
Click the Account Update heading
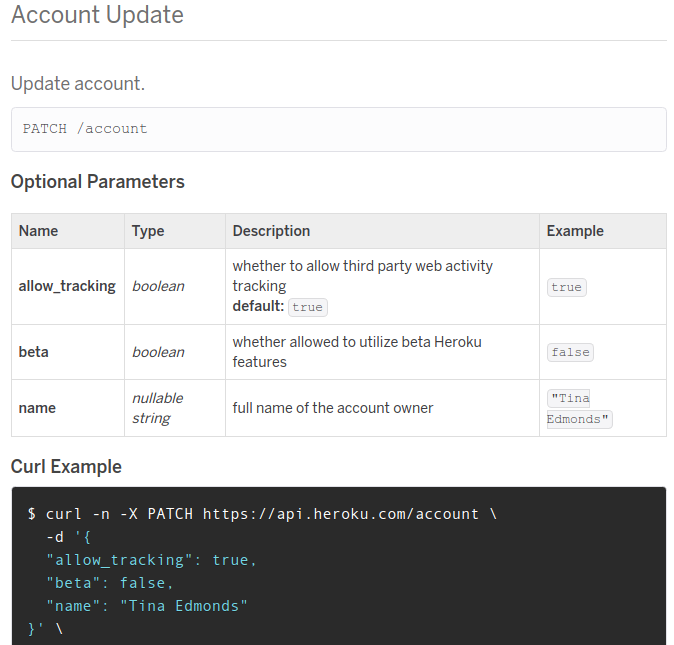97,15
